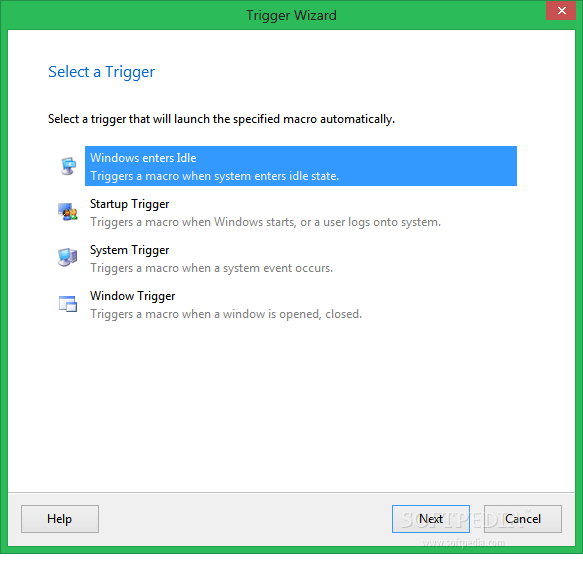Proceed with the Next button
The width and height of the screenshot is (583, 561).
[431, 519]
